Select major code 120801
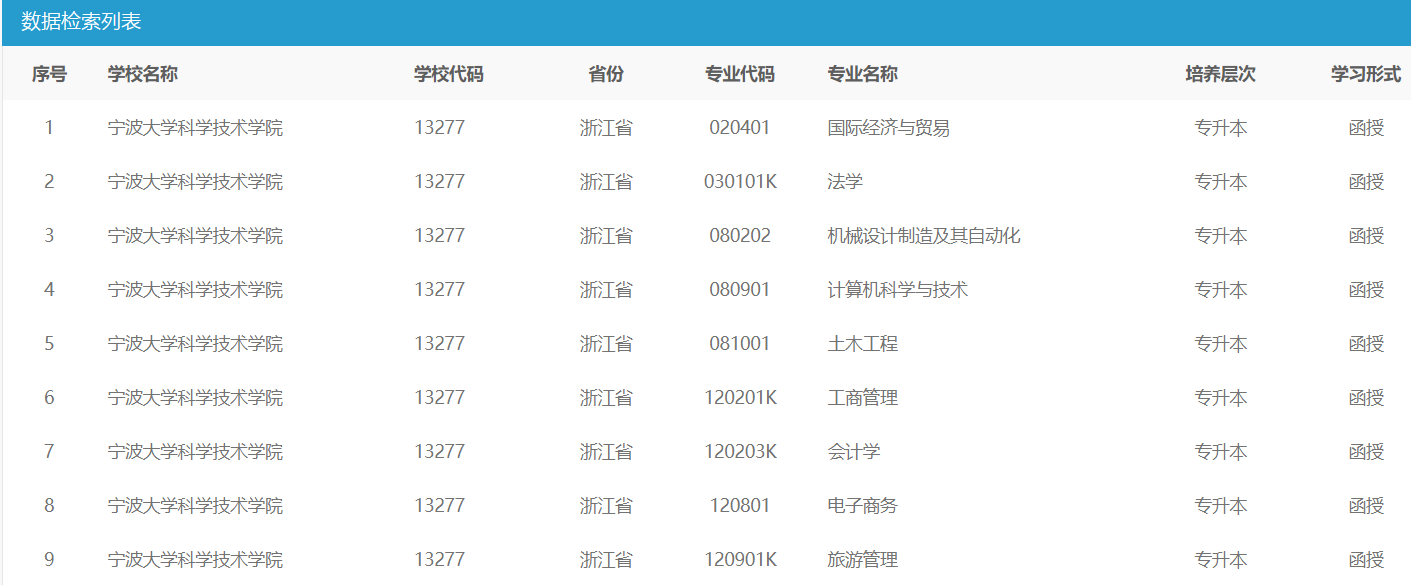Screen dimensions: 1411x585 (740, 506)
